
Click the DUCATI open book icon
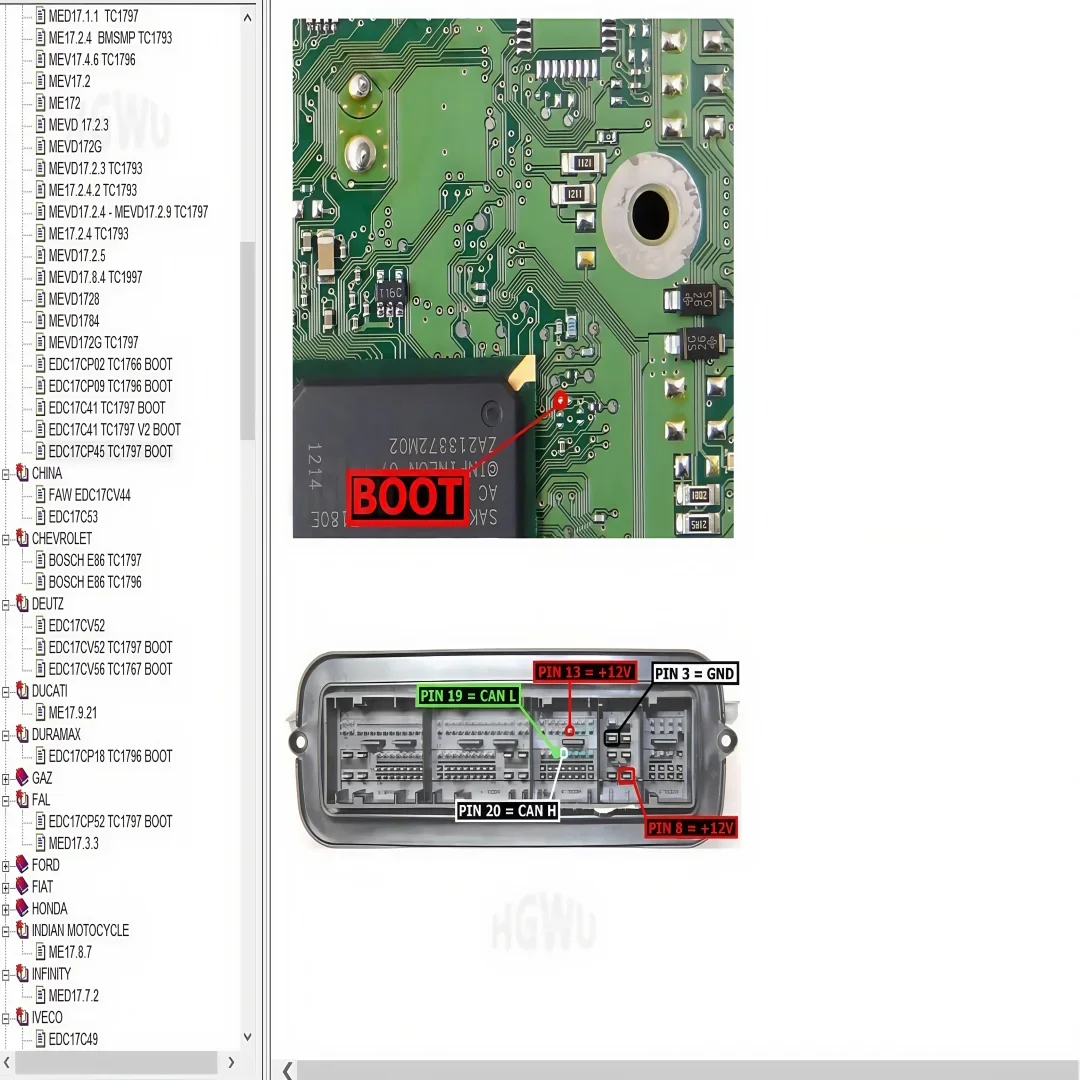point(22,691)
